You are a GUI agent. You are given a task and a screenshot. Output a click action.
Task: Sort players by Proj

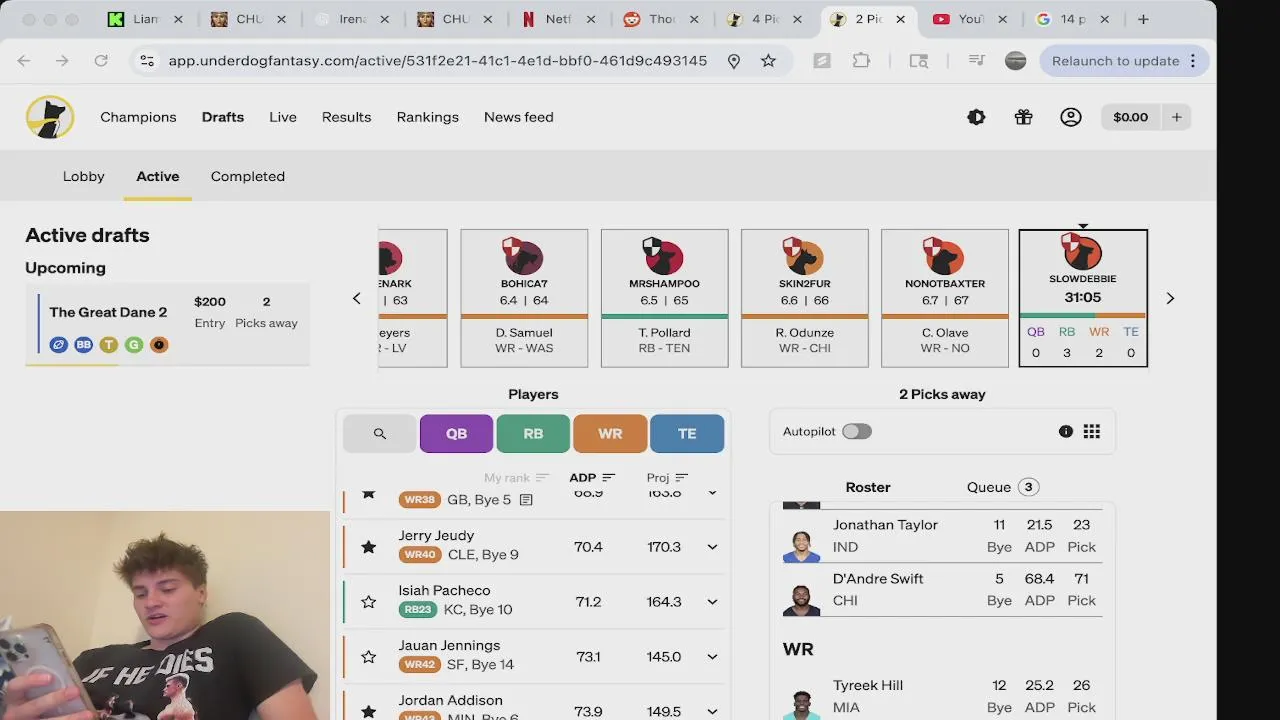tap(667, 478)
